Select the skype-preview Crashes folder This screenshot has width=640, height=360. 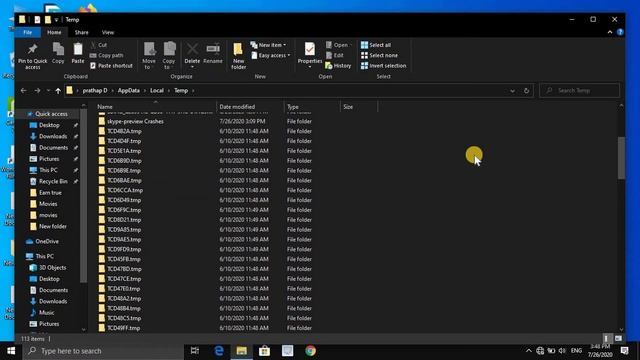tap(135, 121)
